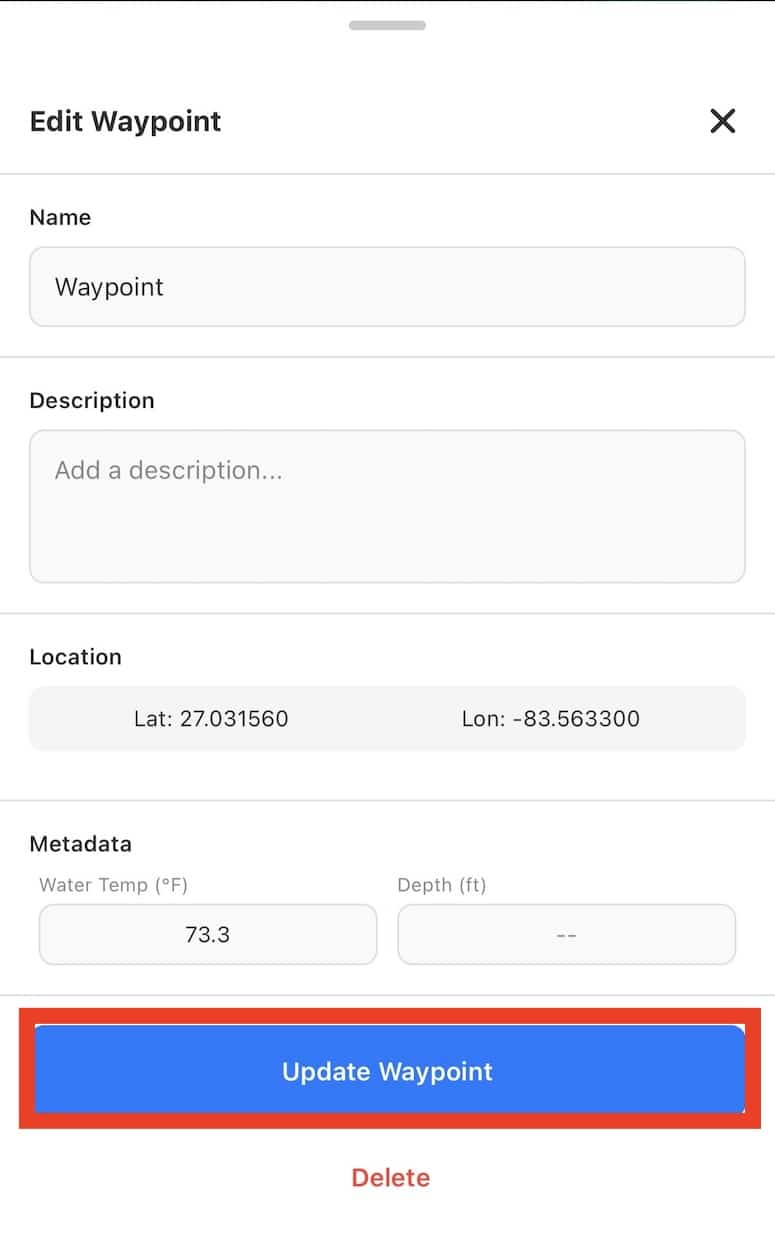The image size is (775, 1250).
Task: Focus the Description text area
Action: pos(387,506)
